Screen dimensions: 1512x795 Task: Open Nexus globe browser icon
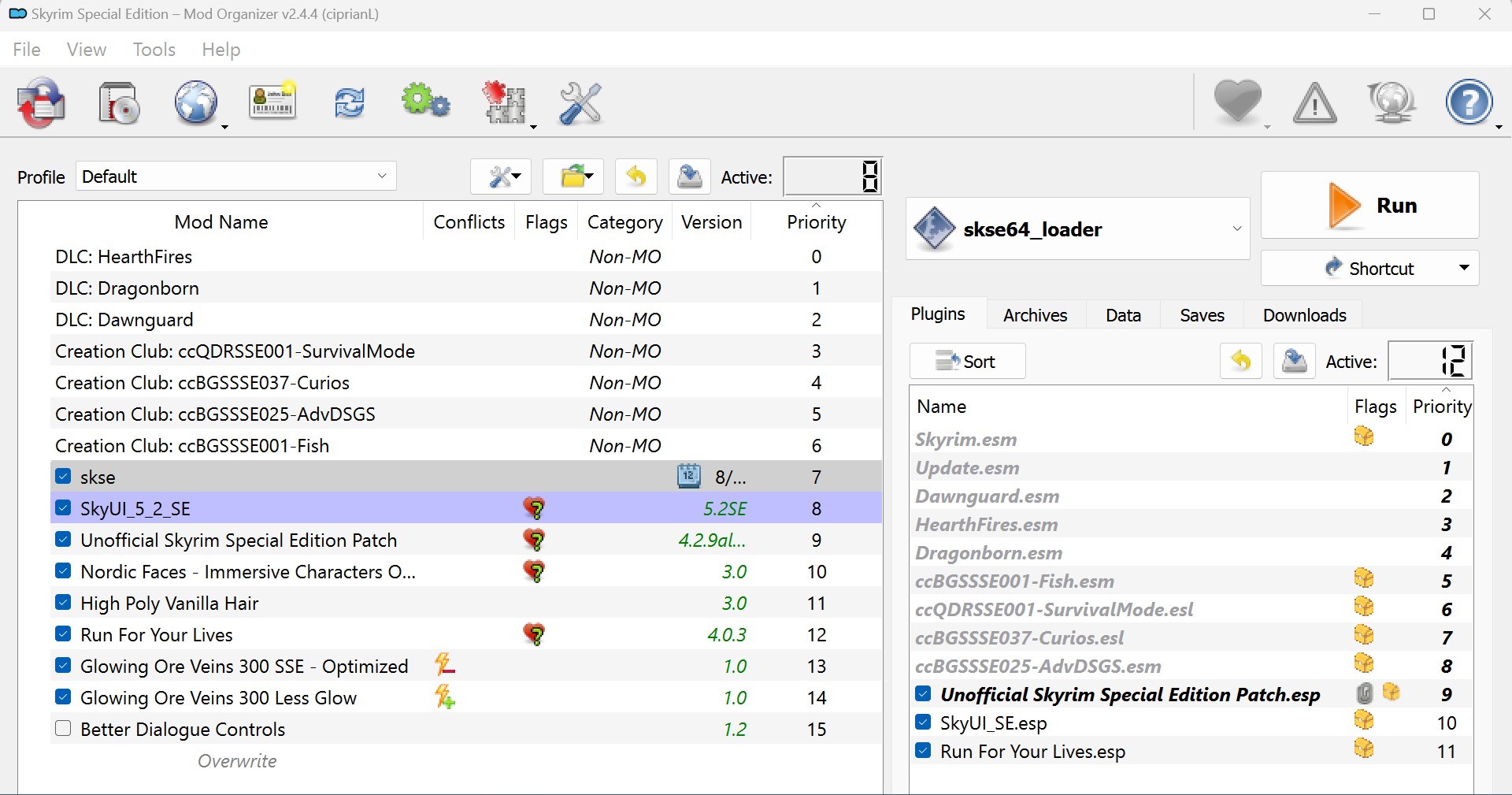pos(195,102)
